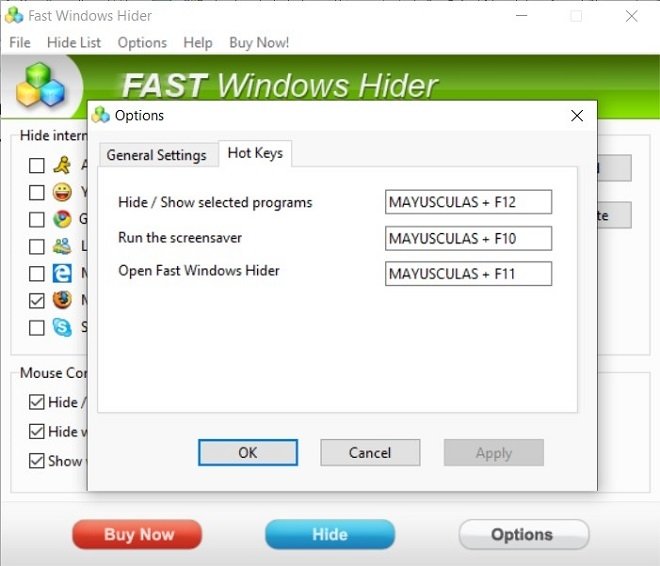Click the Live Messenger people icon
Screen dimensions: 660x566
point(62,246)
